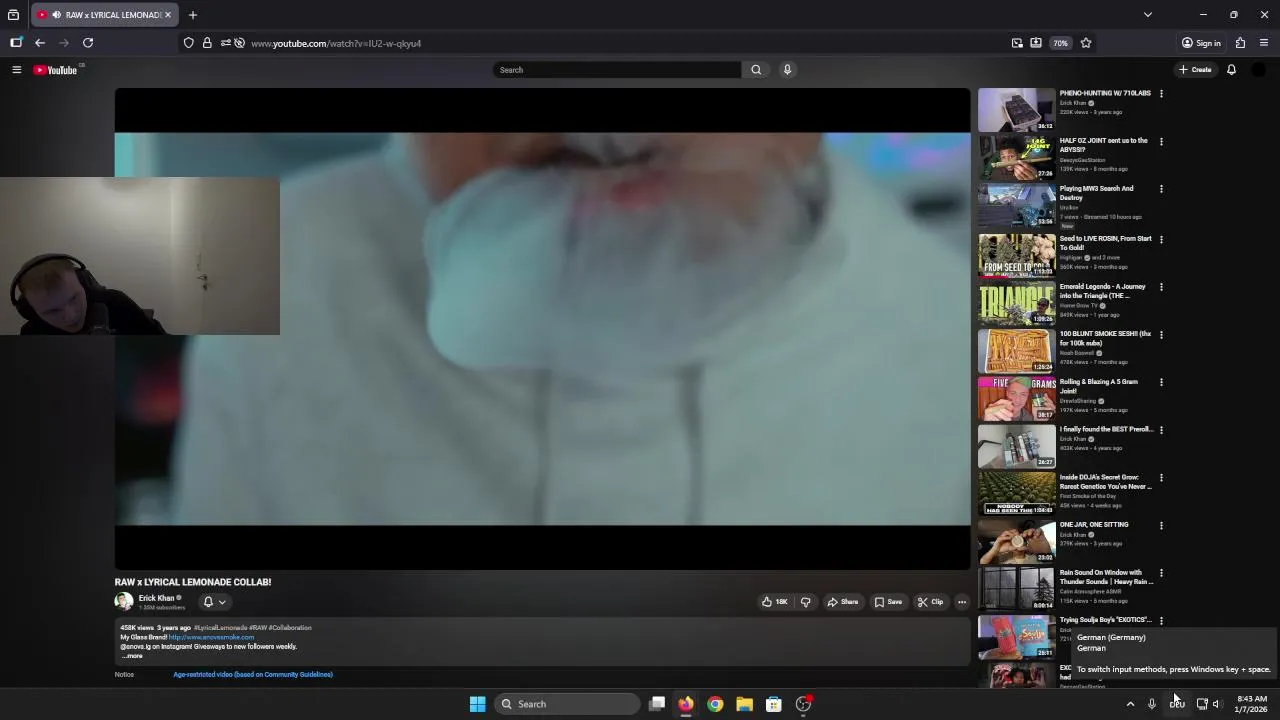The height and width of the screenshot is (720, 1280).
Task: Open options menu for ONE JAR, ONE SITTING
Action: click(x=1161, y=525)
